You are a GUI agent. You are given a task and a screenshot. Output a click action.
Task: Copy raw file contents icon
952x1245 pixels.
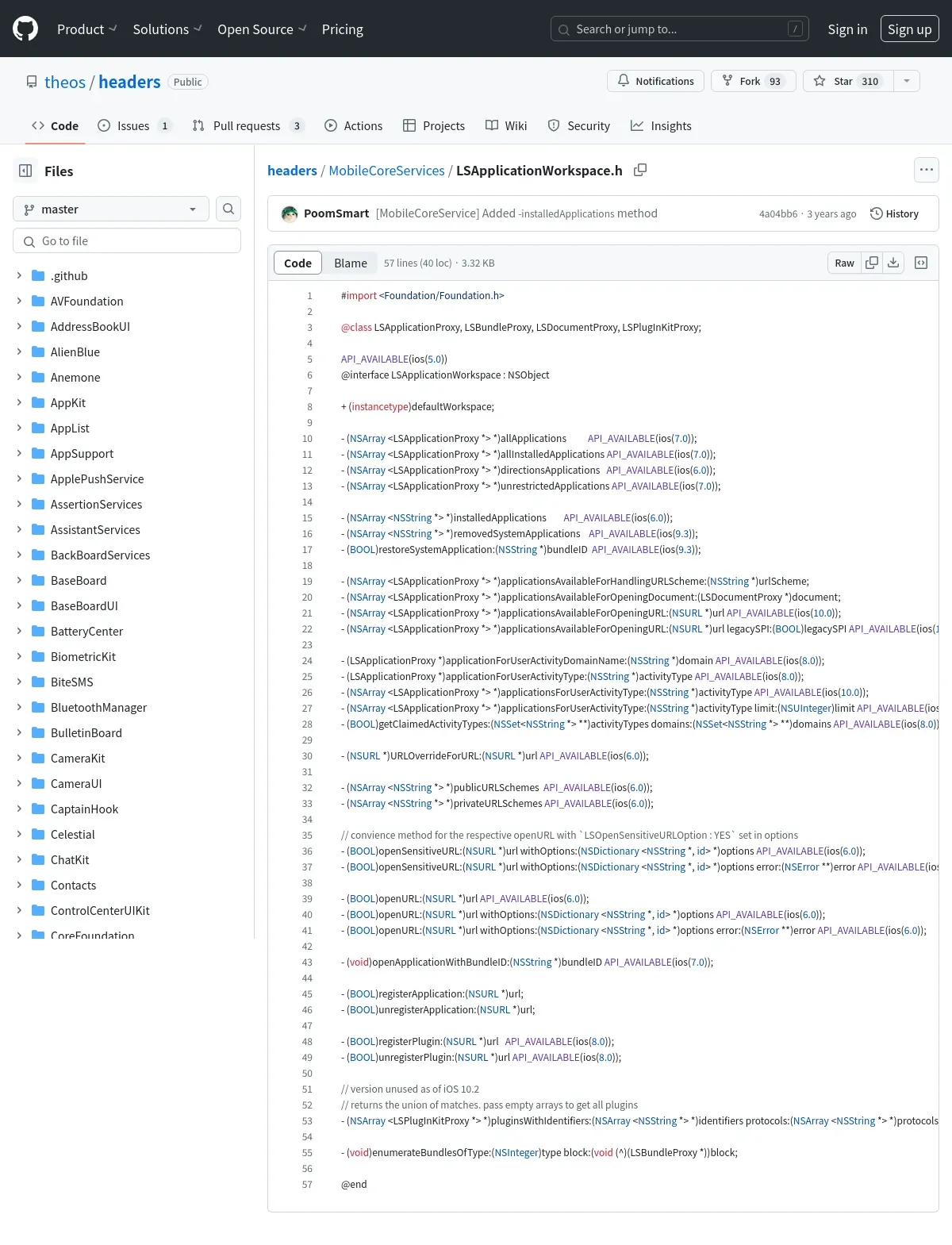[x=872, y=263]
